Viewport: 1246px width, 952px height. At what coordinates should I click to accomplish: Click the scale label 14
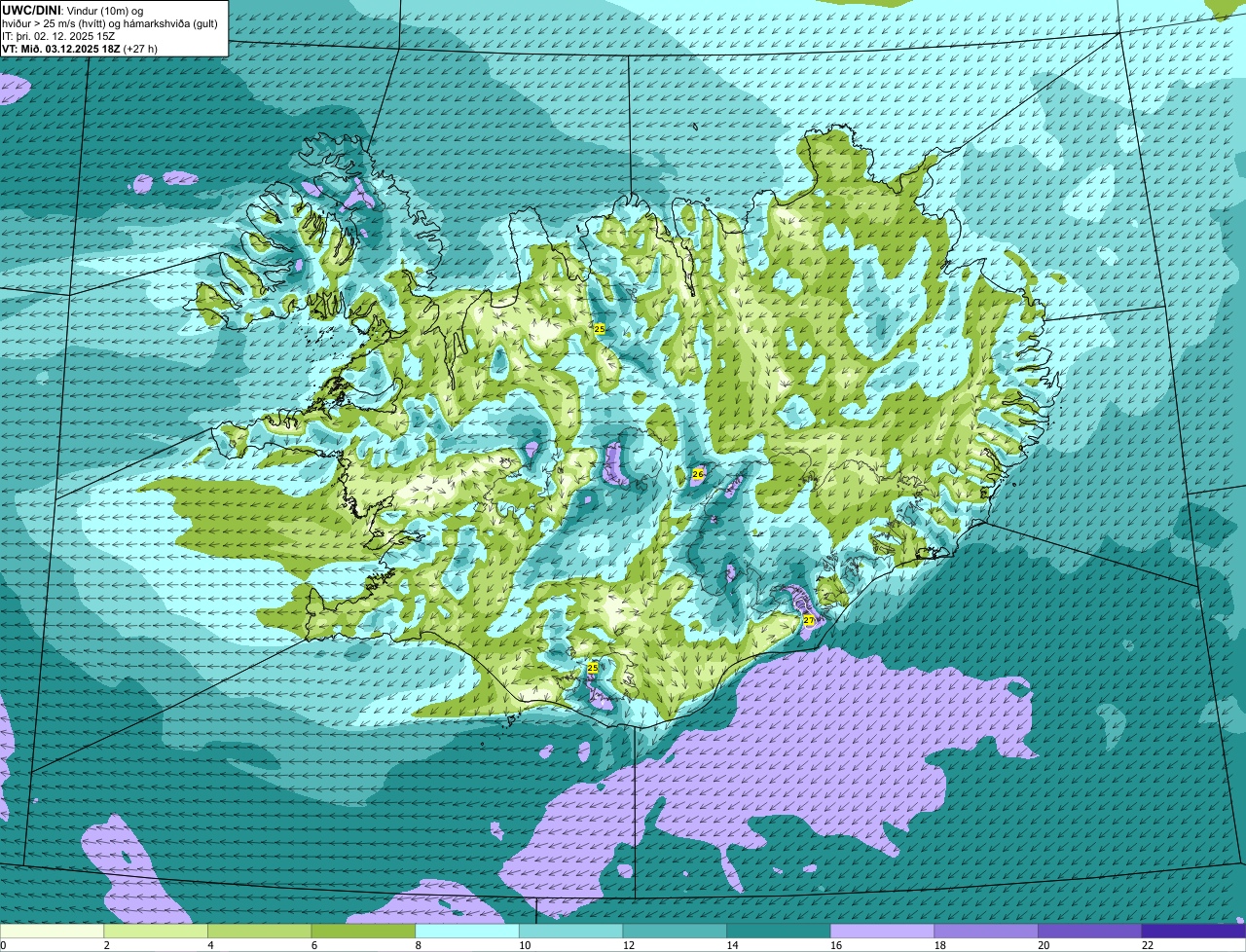tap(732, 945)
